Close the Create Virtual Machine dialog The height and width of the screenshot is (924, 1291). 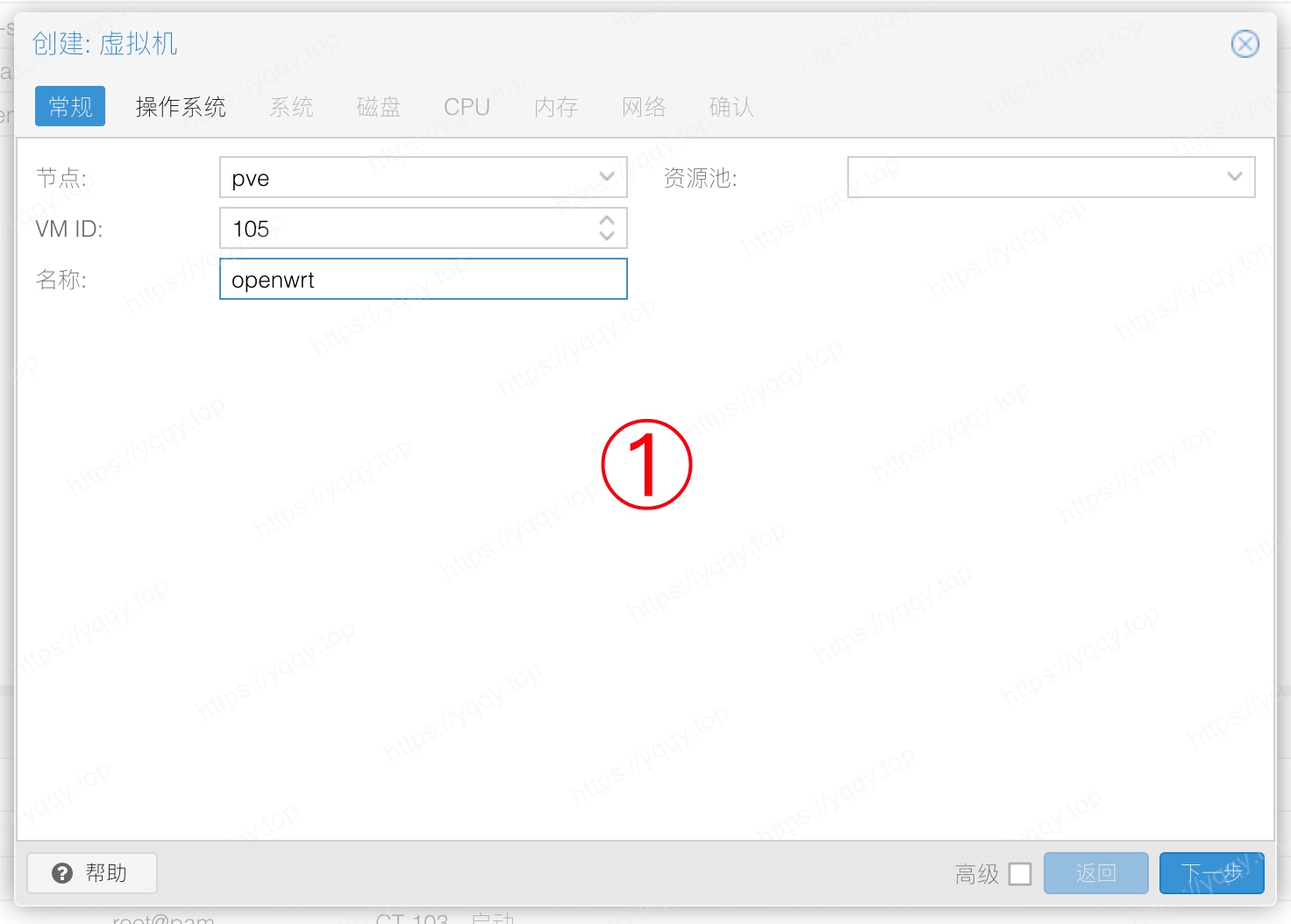coord(1245,44)
